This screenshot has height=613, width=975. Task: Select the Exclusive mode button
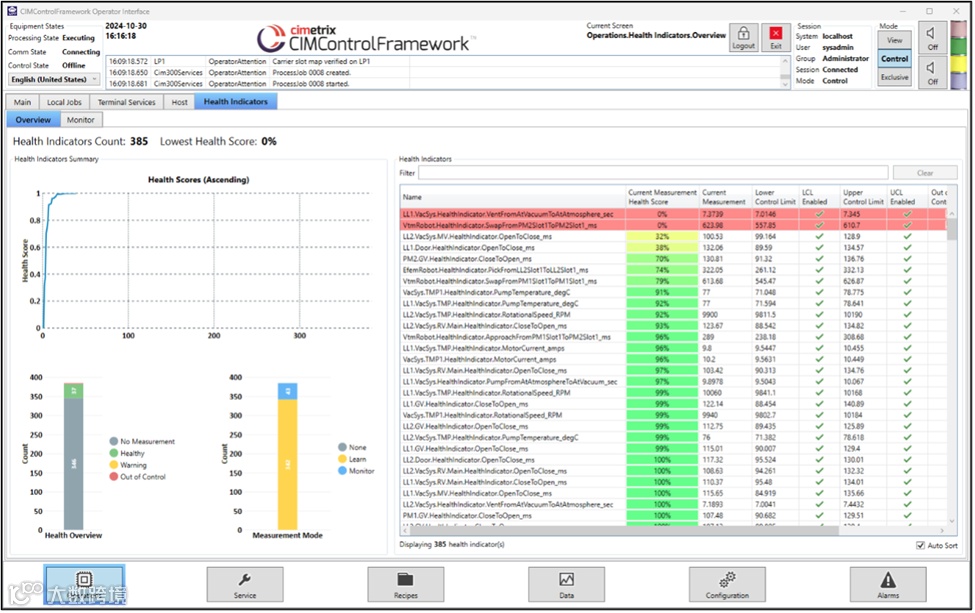click(x=895, y=78)
